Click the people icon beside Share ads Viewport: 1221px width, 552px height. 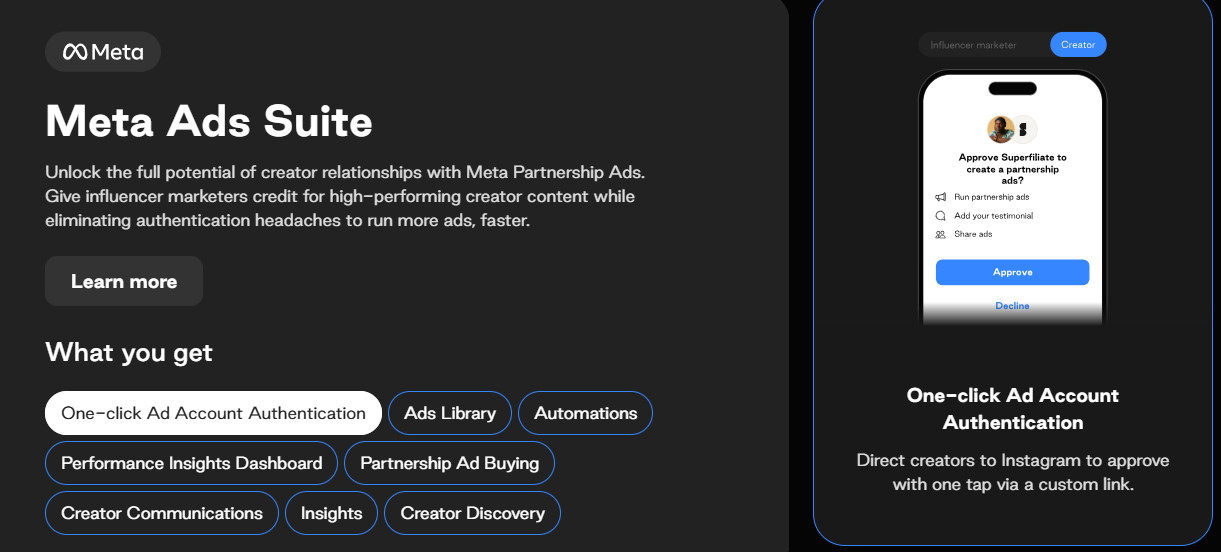pos(940,234)
